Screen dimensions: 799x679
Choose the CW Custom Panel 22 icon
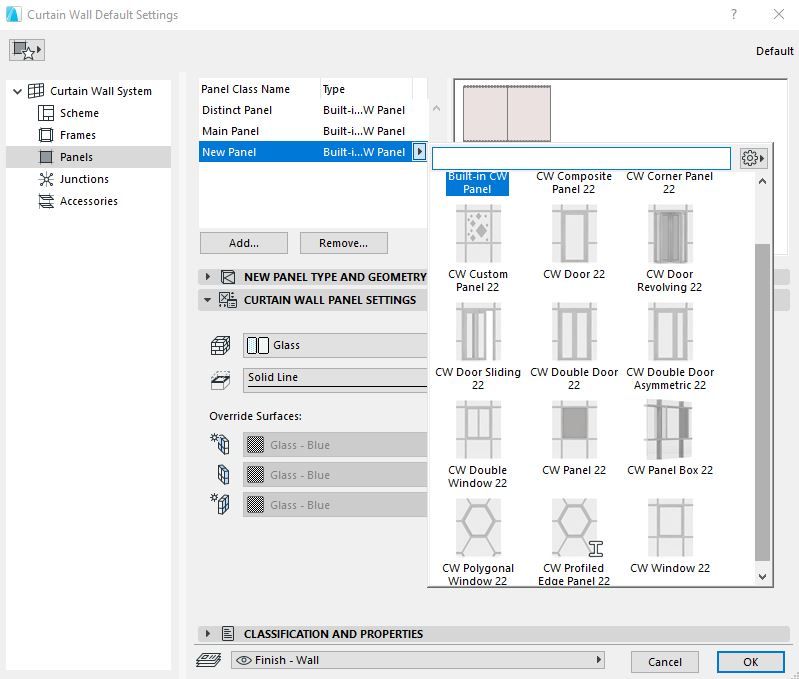[477, 235]
